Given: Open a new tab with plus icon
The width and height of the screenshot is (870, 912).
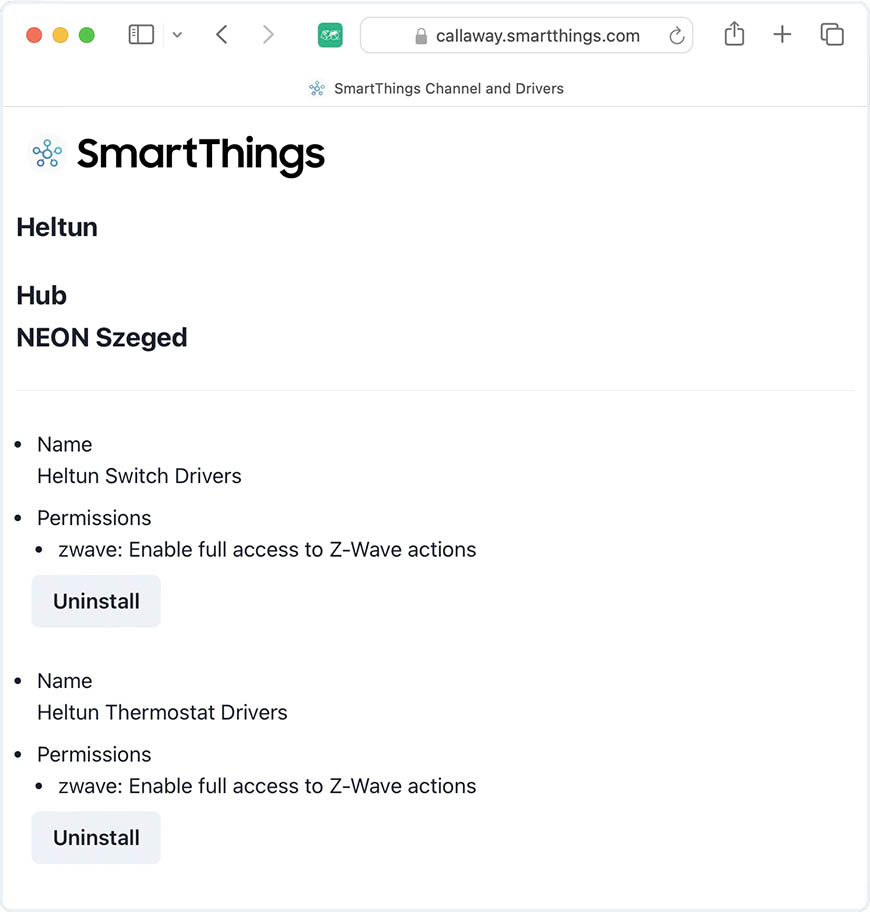Looking at the screenshot, I should [x=782, y=35].
